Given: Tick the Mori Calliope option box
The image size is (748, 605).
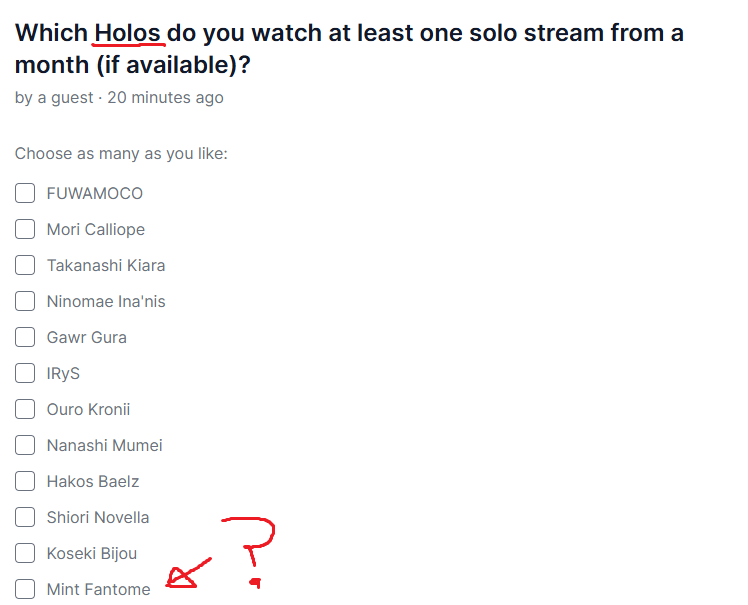Looking at the screenshot, I should 25,229.
